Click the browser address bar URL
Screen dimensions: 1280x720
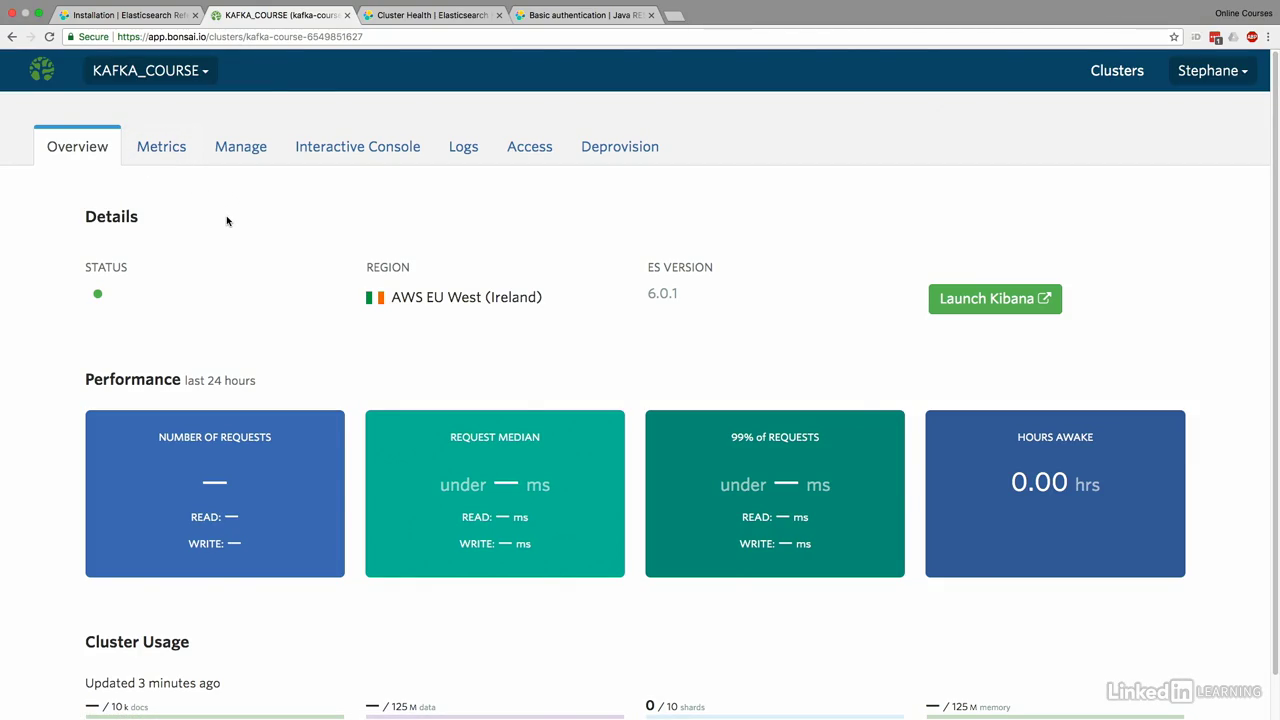click(240, 37)
